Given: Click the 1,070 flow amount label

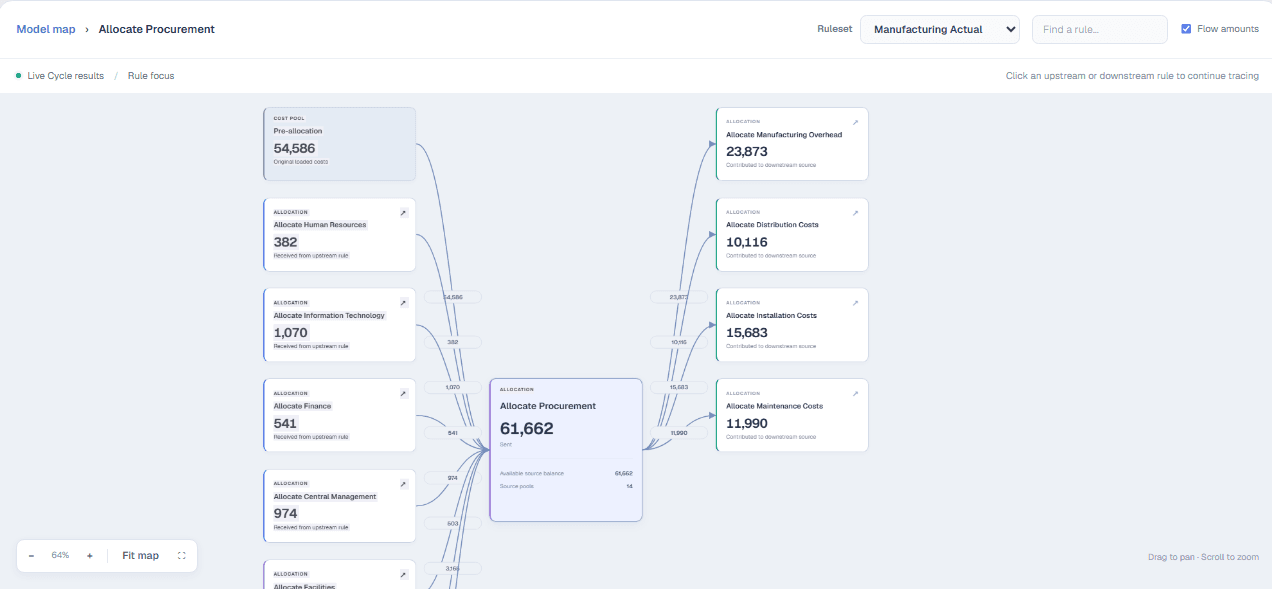Looking at the screenshot, I should pos(453,387).
